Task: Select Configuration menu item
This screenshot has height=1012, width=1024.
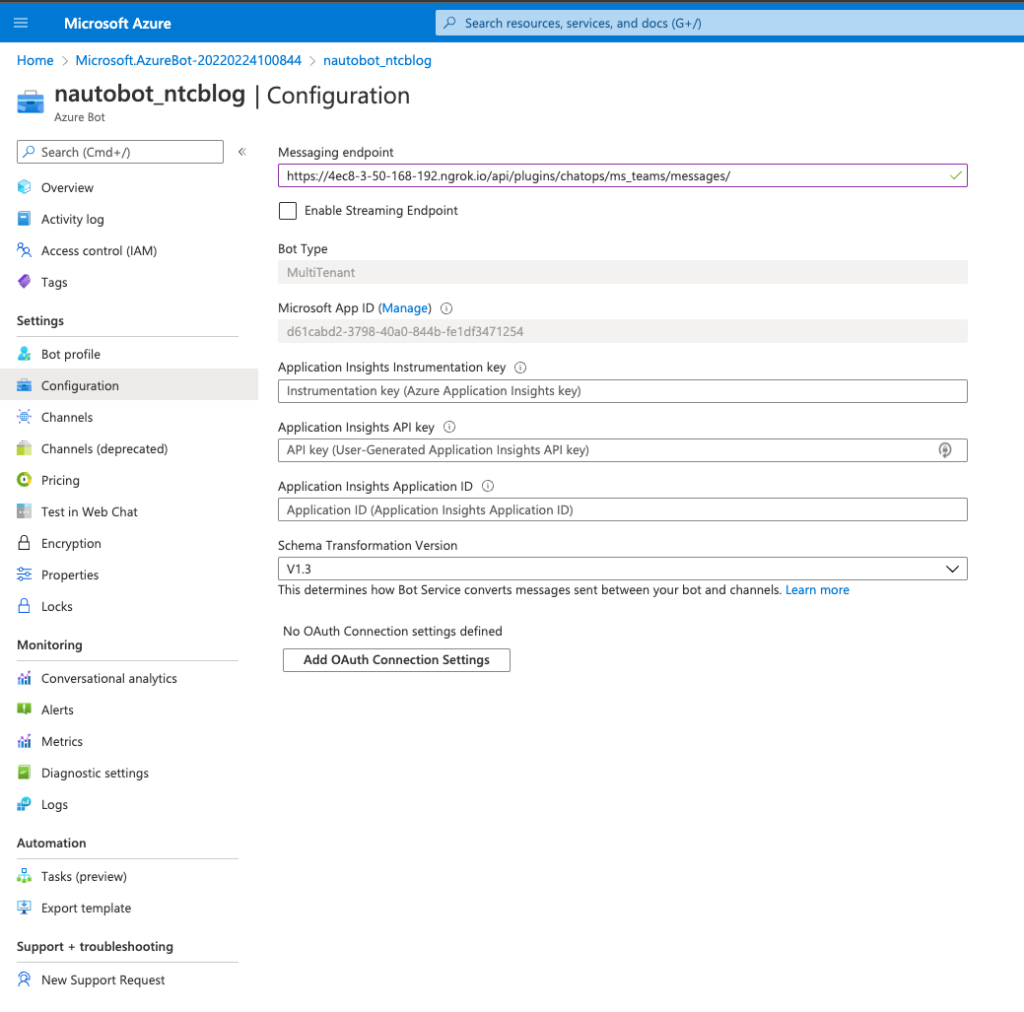Action: pyautogui.click(x=129, y=385)
